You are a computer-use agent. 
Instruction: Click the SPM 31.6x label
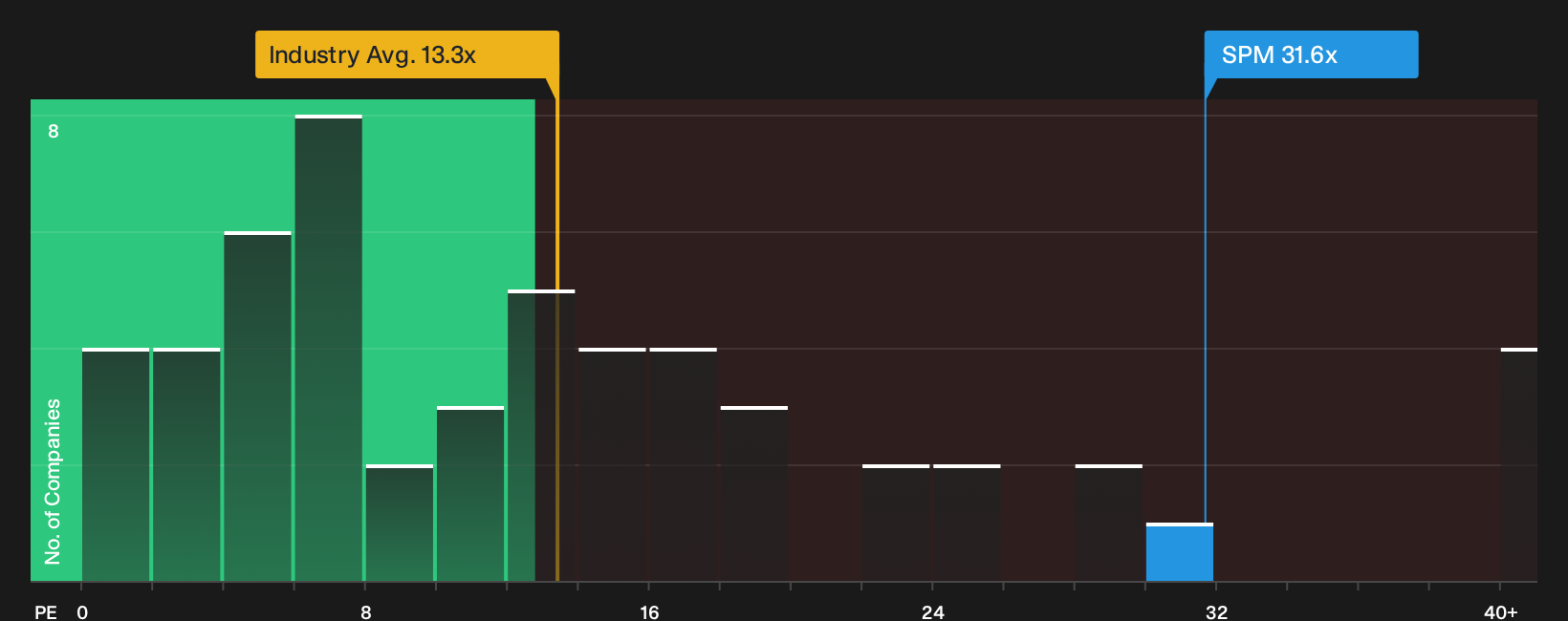[x=1311, y=54]
